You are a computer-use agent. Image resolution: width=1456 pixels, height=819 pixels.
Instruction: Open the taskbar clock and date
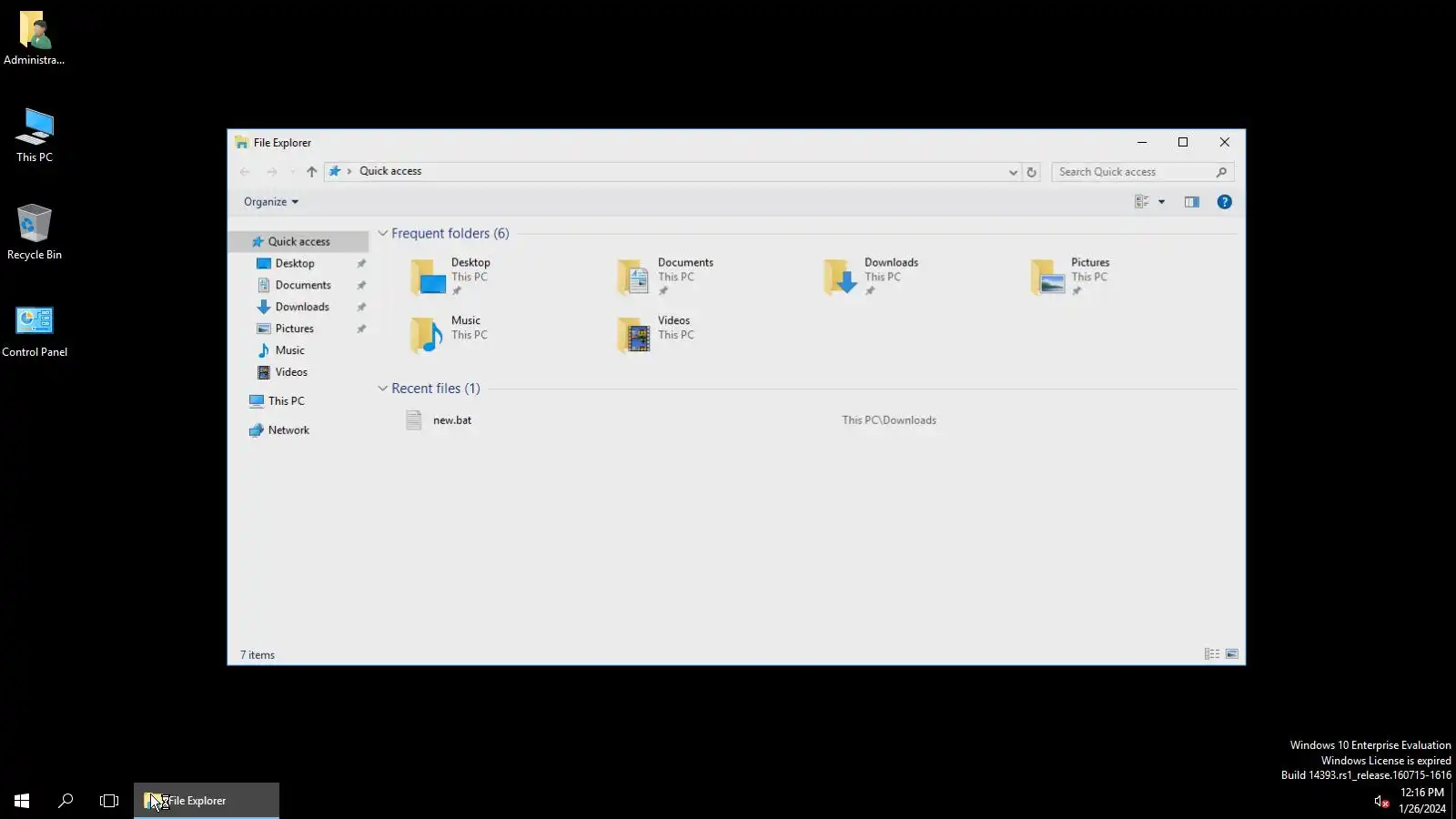click(x=1422, y=801)
